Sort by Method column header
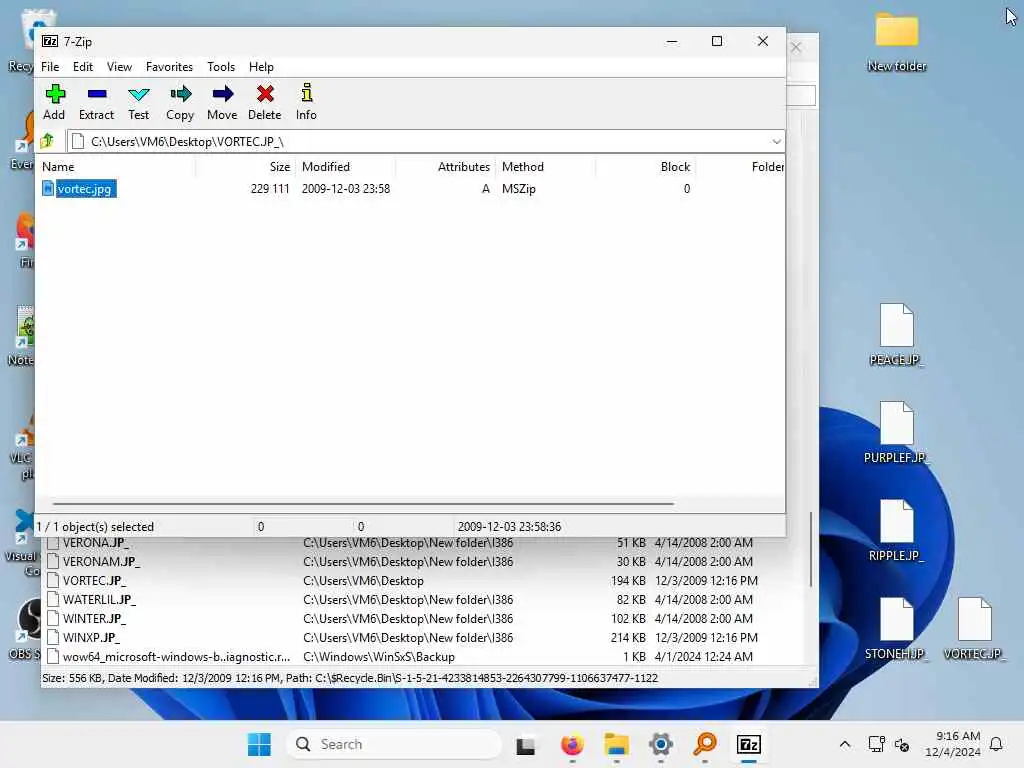The height and width of the screenshot is (768, 1024). pos(546,167)
